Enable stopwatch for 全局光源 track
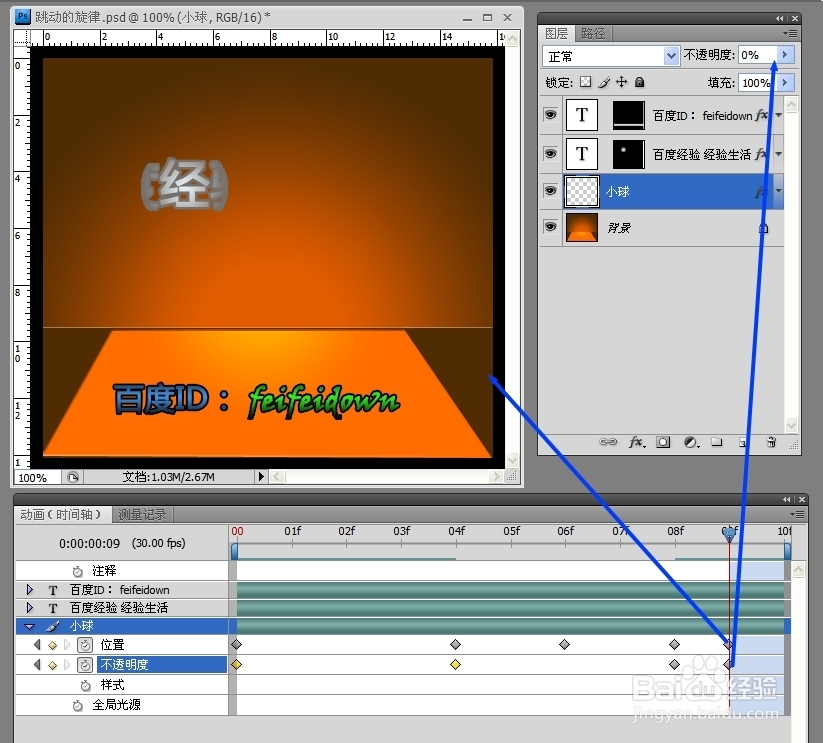The height and width of the screenshot is (743, 823). 78,706
